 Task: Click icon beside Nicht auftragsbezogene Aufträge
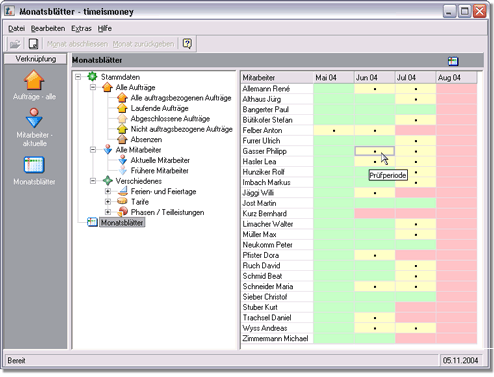coord(122,129)
